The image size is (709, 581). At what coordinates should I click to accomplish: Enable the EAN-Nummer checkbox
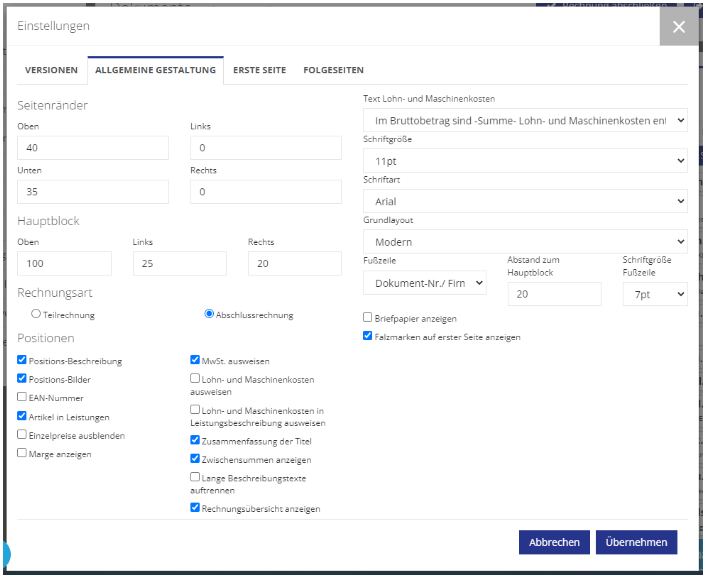(x=22, y=397)
